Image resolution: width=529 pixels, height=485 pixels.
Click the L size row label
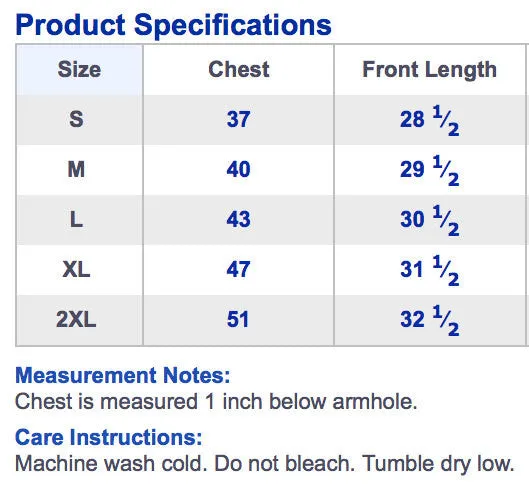pos(76,220)
